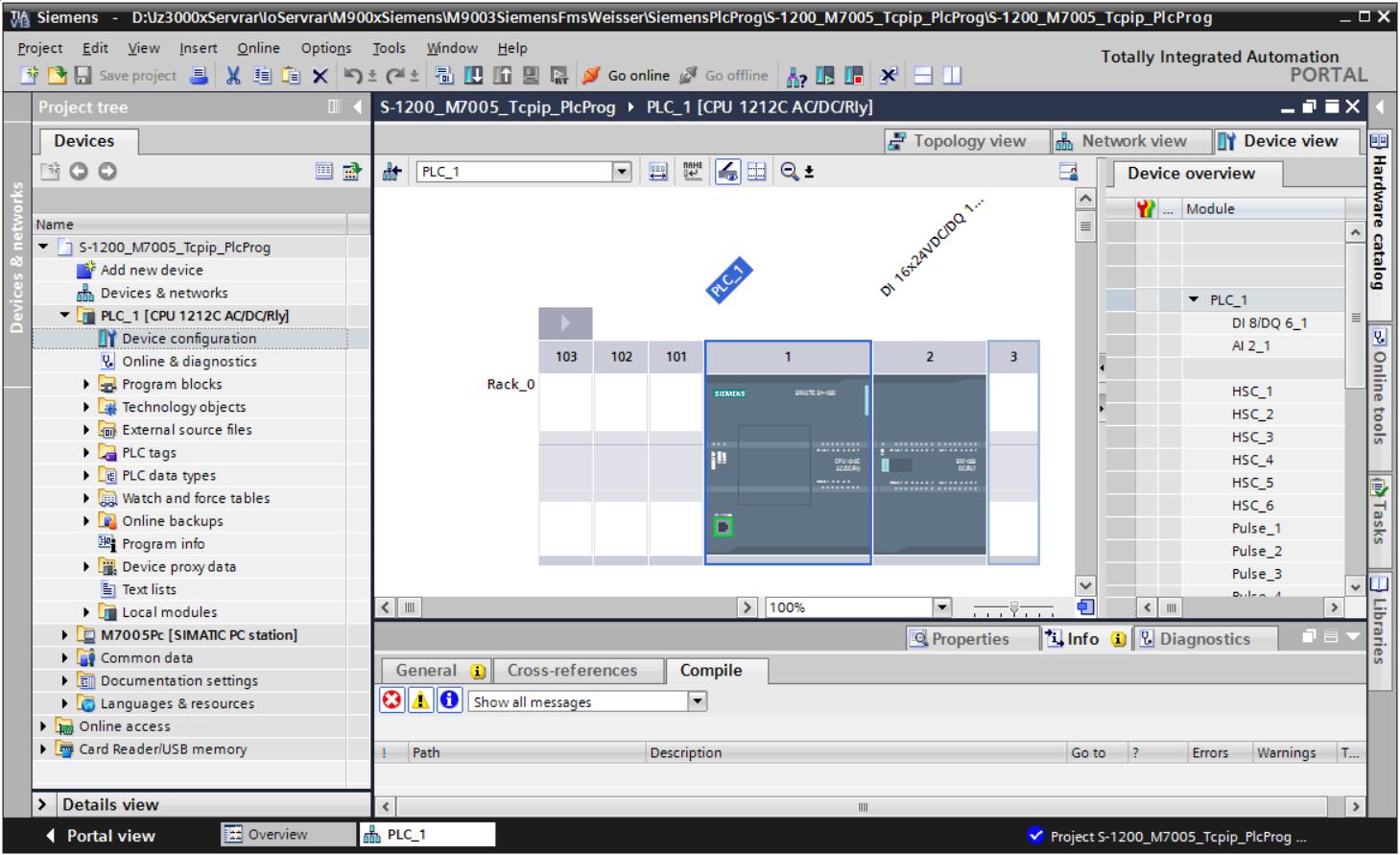Adjust the device view zoom slider
1400x855 pixels.
[x=1013, y=607]
